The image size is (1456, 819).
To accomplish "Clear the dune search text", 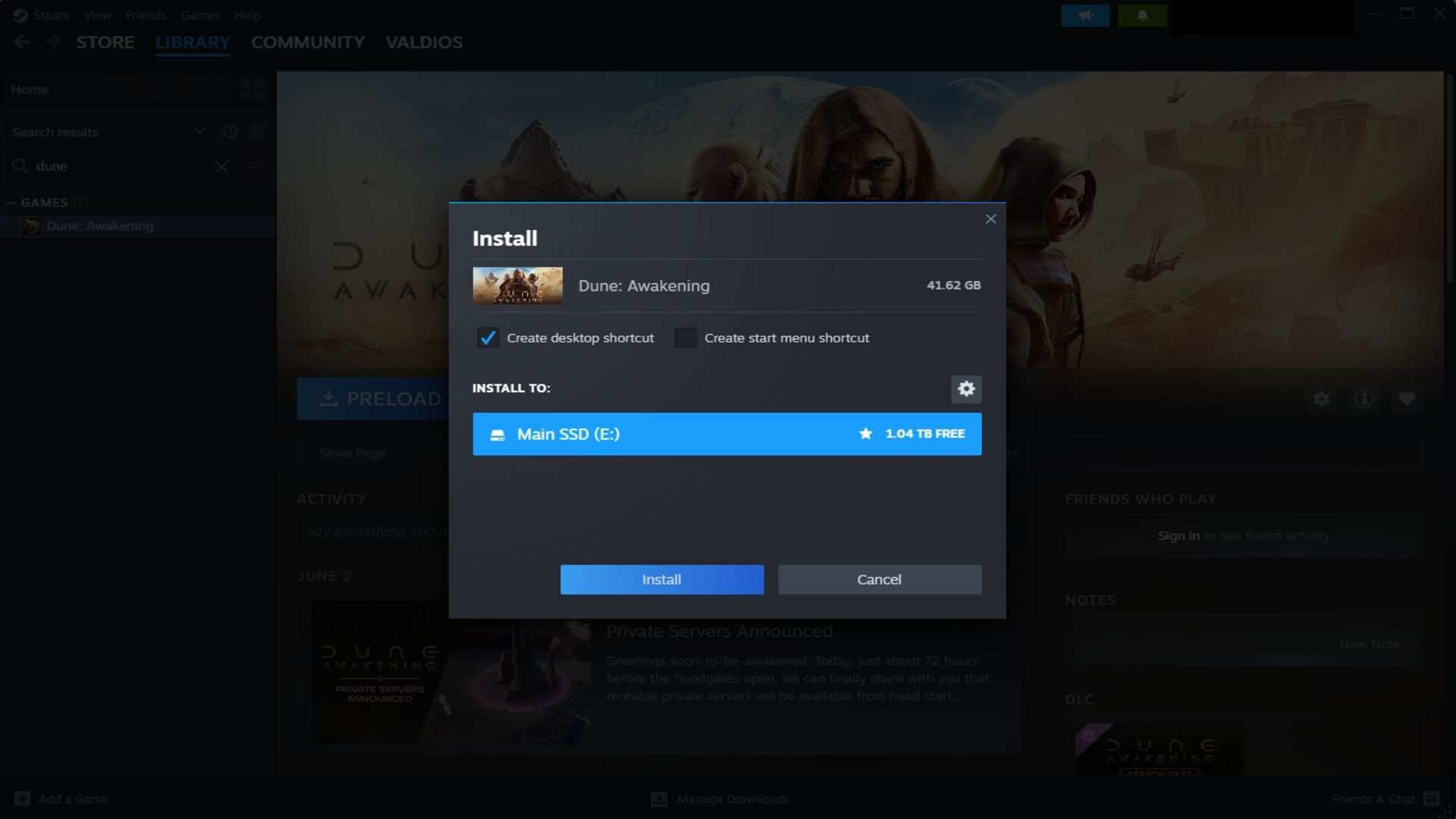I will point(221,167).
